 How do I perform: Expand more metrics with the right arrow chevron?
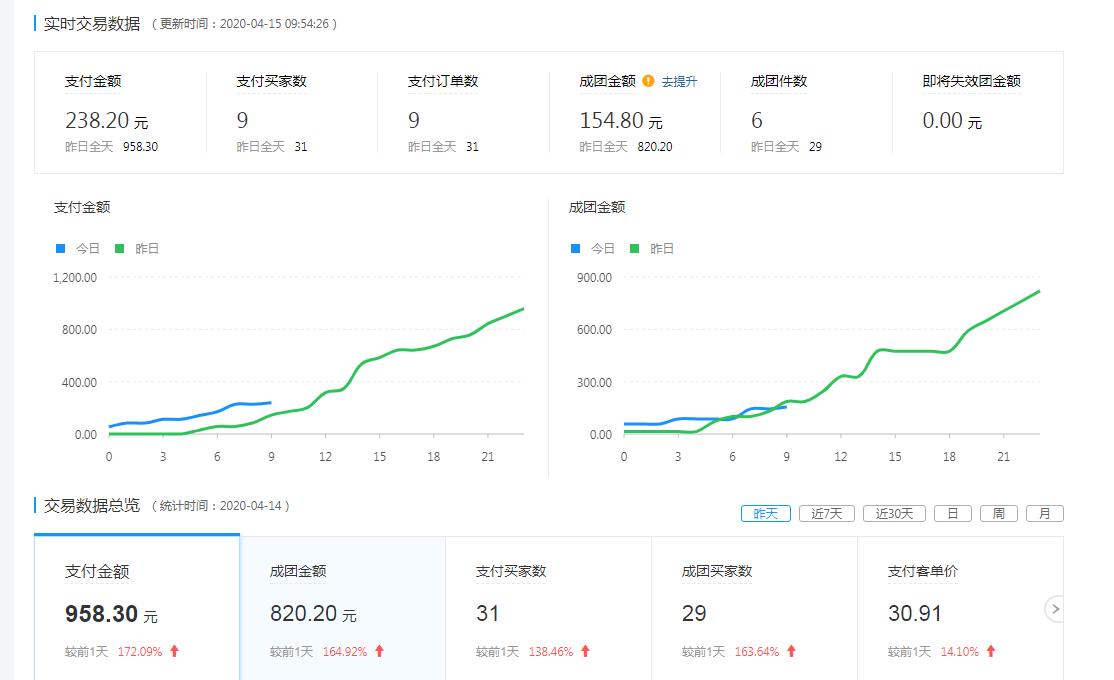[1056, 608]
